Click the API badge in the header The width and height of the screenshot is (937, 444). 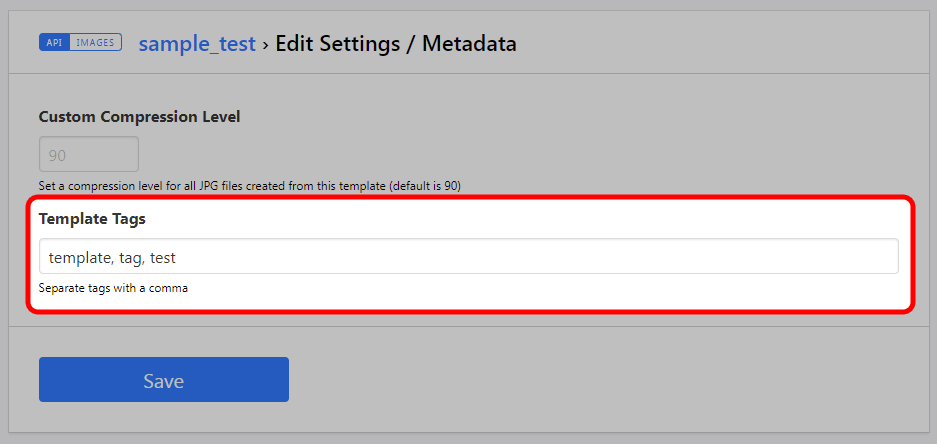pyautogui.click(x=55, y=43)
